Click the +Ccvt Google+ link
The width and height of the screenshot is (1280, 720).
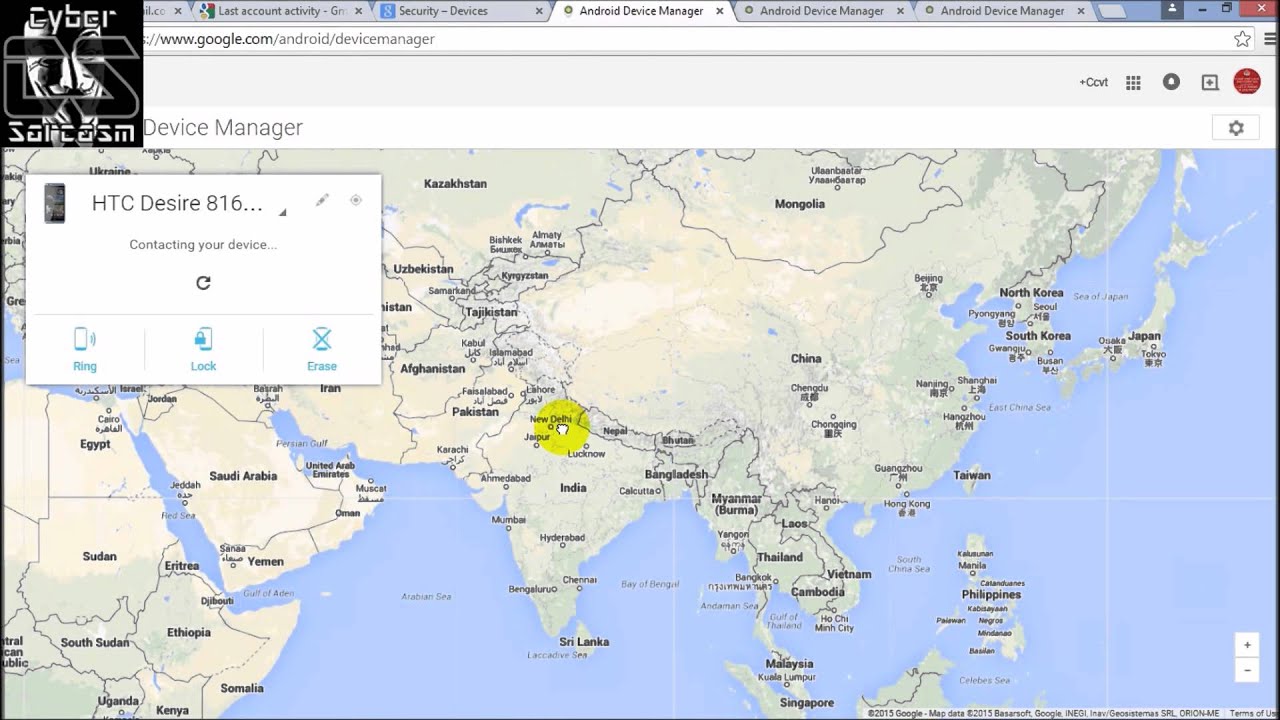[x=1093, y=82]
